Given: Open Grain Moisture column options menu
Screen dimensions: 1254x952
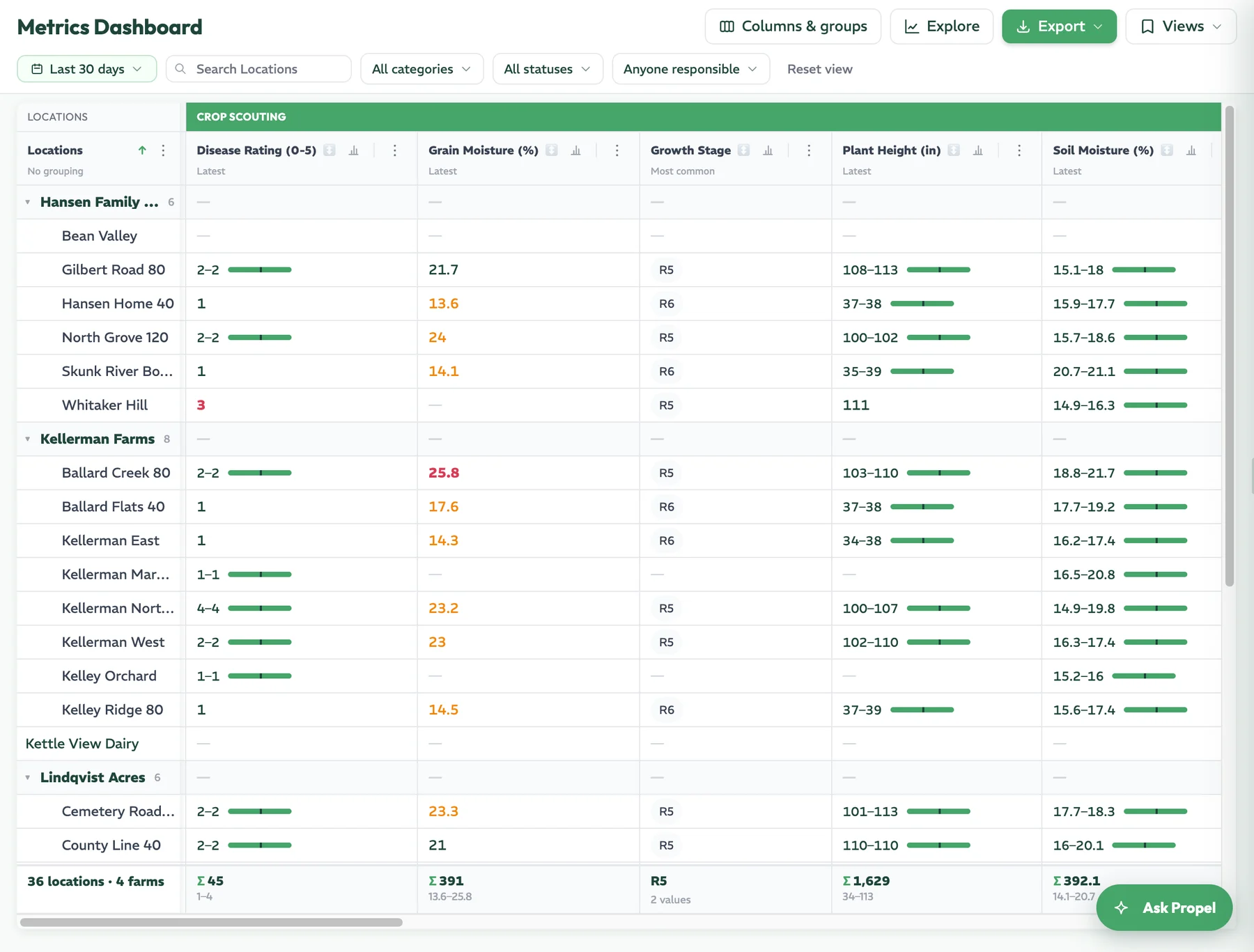Looking at the screenshot, I should [617, 150].
